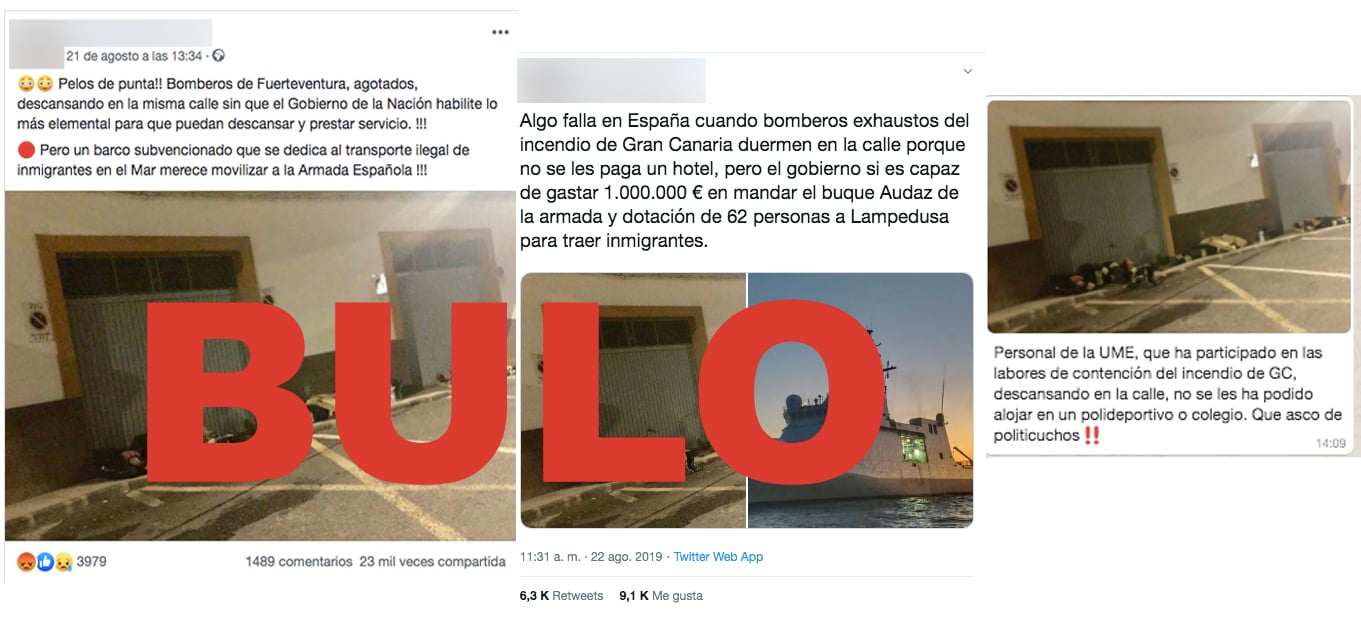The image size is (1361, 627).
Task: View the 6,3 K Retweets list
Action: tap(561, 596)
